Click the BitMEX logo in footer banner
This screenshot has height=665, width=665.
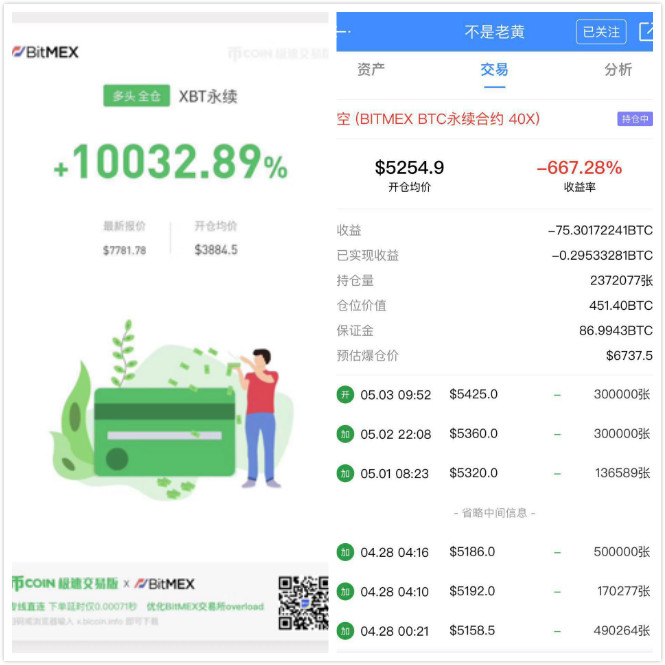pyautogui.click(x=165, y=584)
